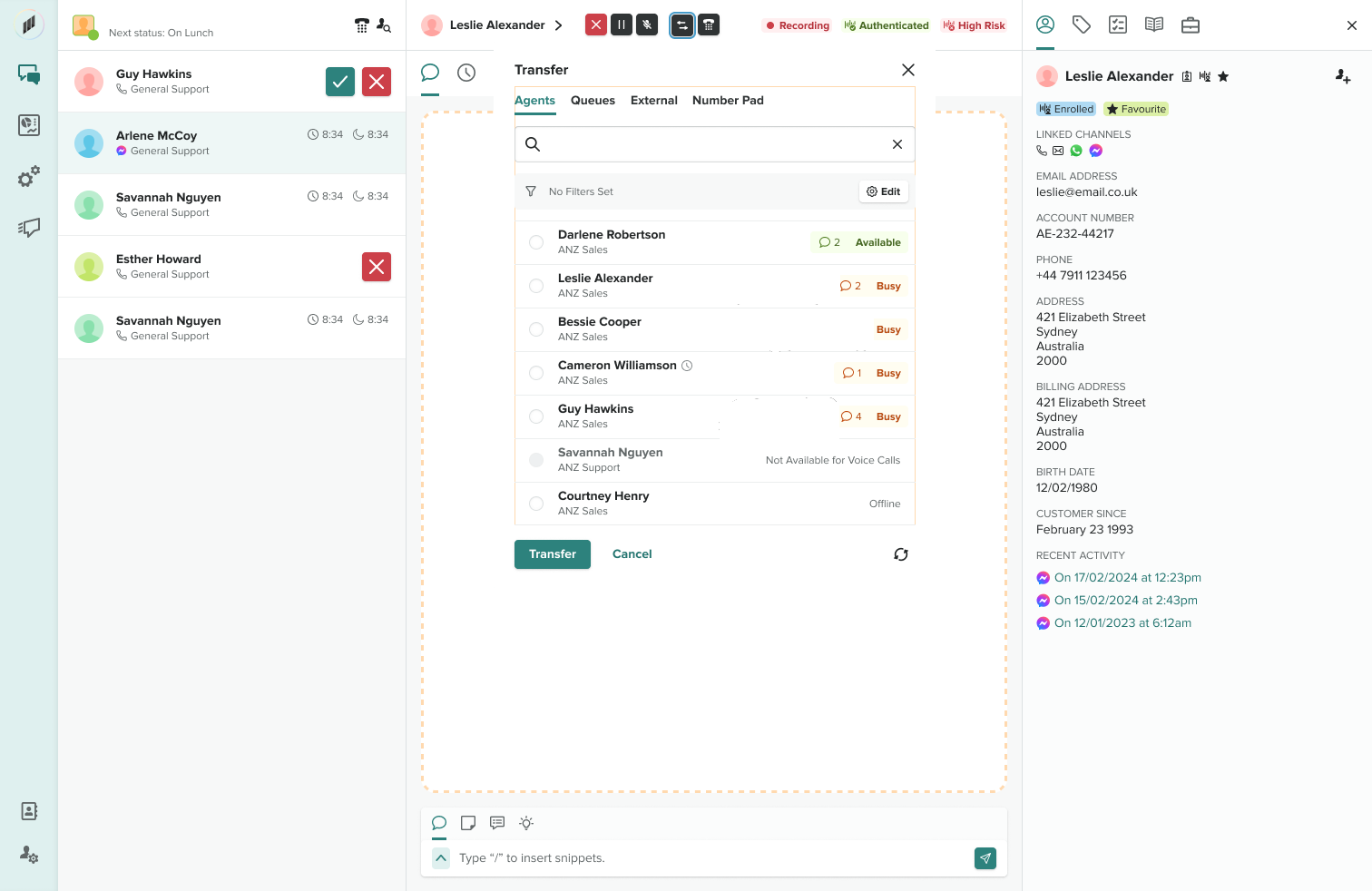Click the green Transfer button
Viewport: 1372px width, 891px height.
click(x=552, y=554)
